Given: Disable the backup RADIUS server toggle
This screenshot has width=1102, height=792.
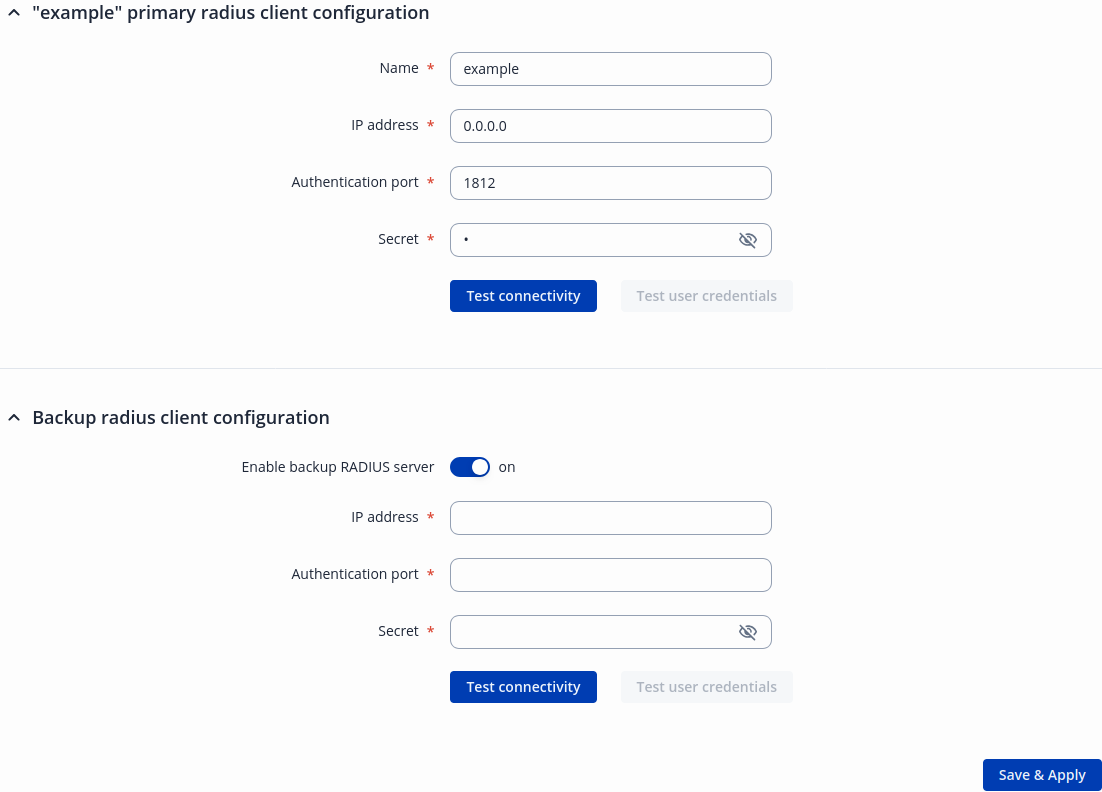Looking at the screenshot, I should [470, 467].
